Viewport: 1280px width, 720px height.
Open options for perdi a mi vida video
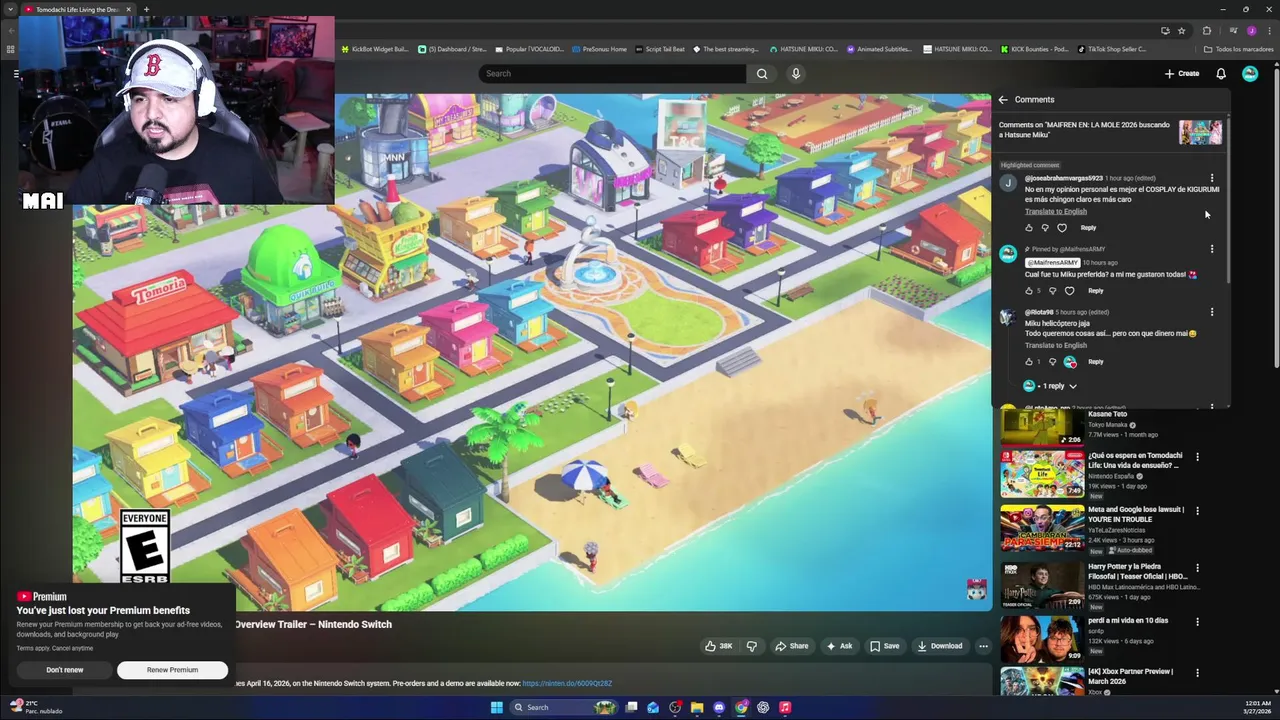tap(1197, 622)
